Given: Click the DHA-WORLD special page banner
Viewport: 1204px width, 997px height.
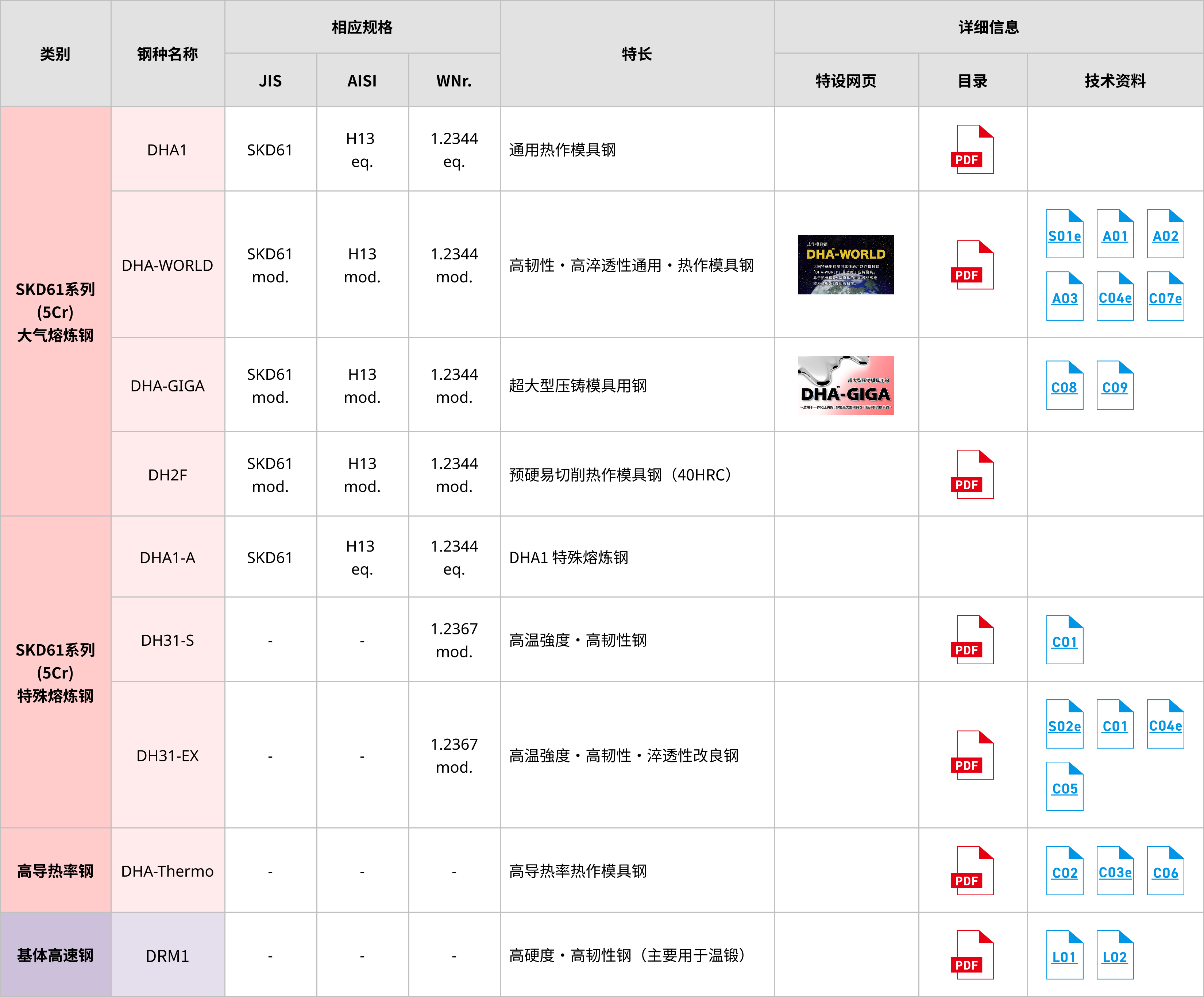Looking at the screenshot, I should pyautogui.click(x=846, y=265).
